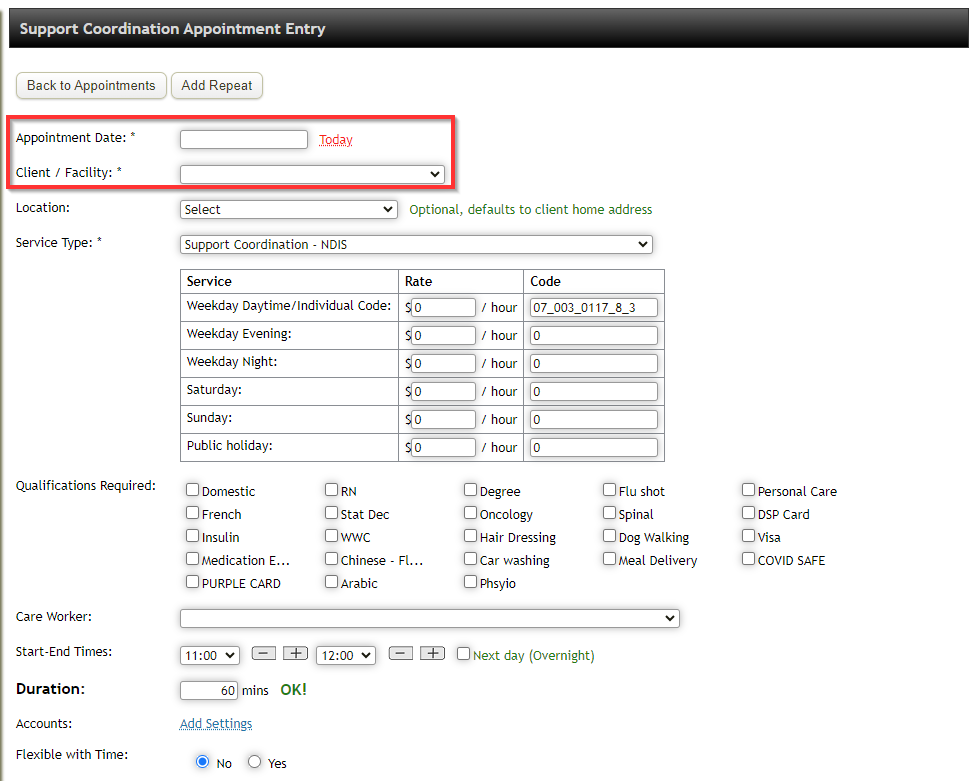Click the Weekday Daytime code field
Screen dimensions: 972x781
coord(593,307)
